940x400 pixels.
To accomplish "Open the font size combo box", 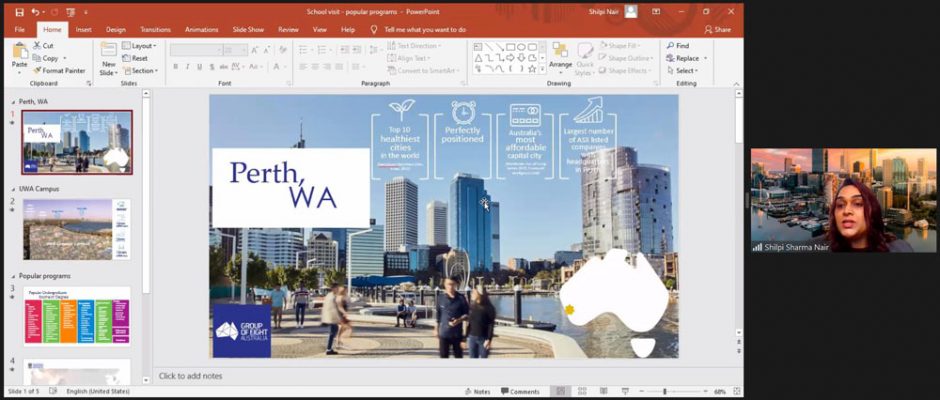I will pyautogui.click(x=235, y=50).
